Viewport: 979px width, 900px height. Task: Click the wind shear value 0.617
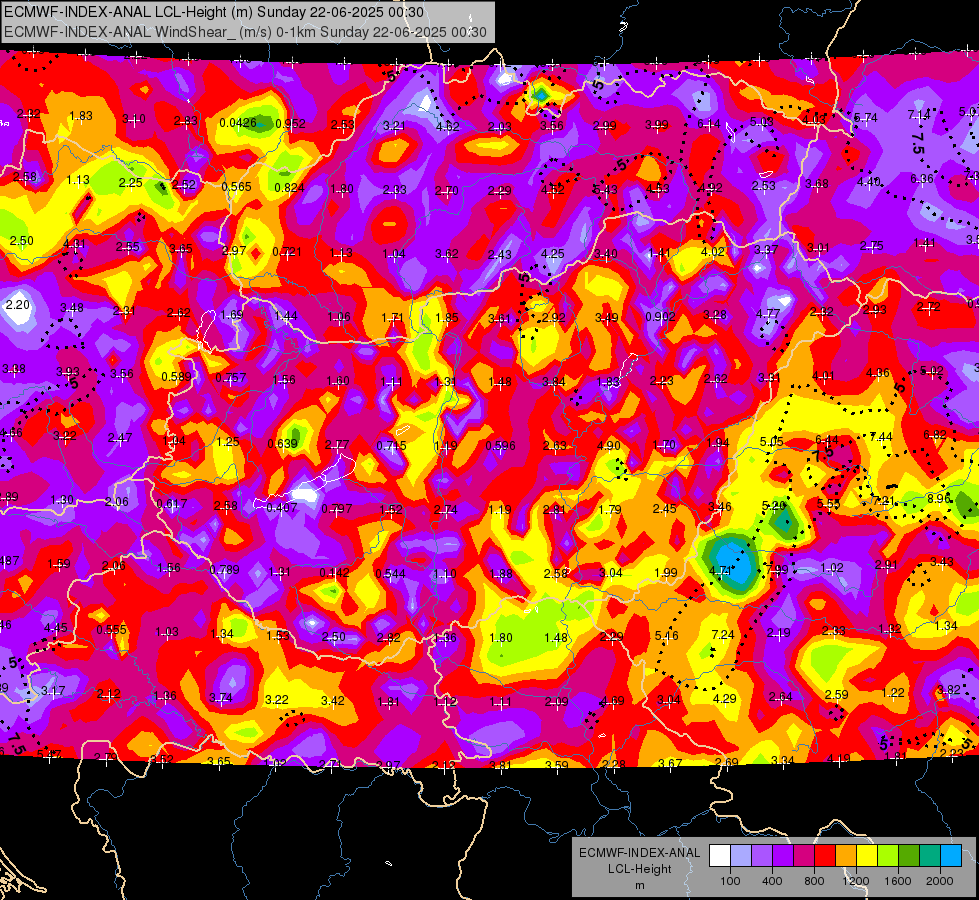[172, 503]
